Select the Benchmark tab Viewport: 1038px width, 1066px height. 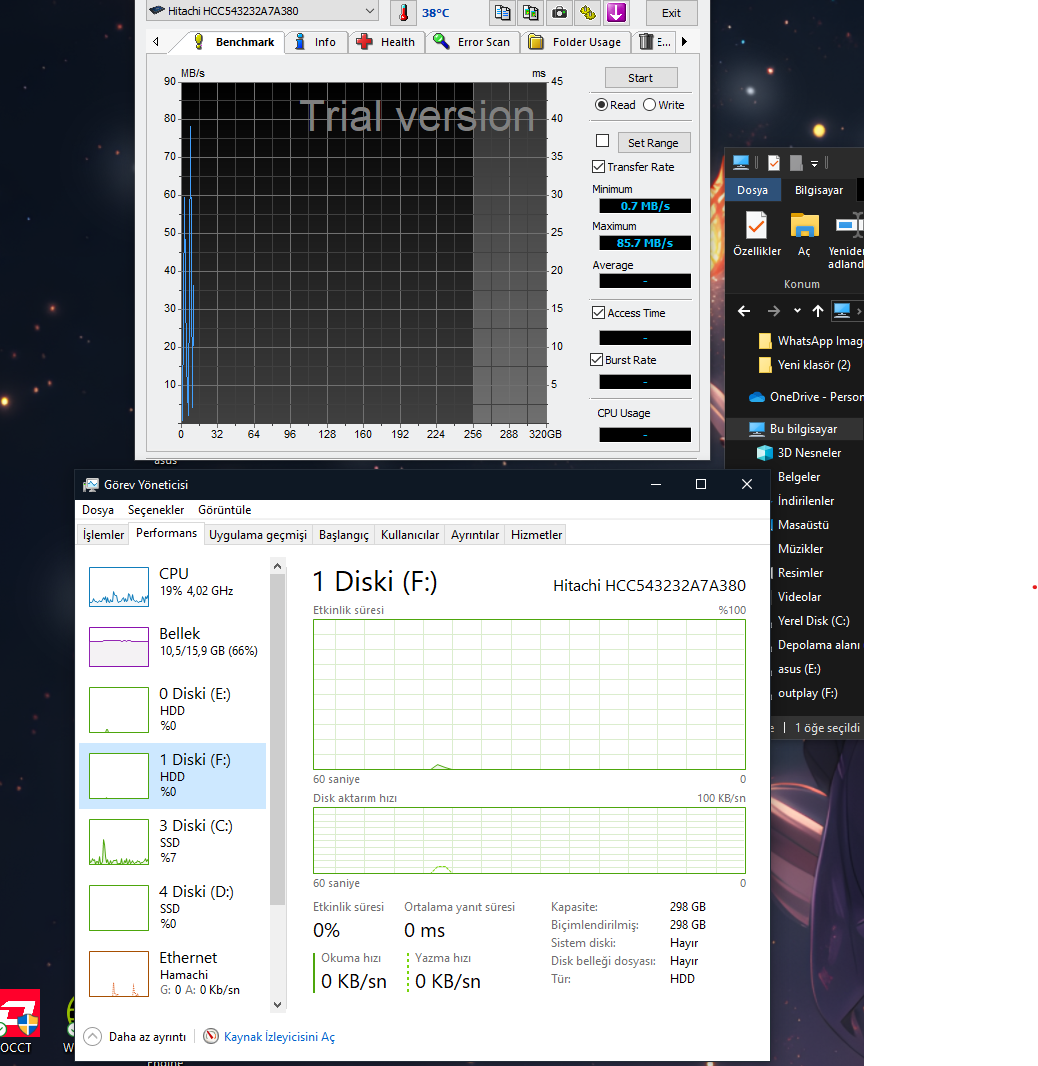pyautogui.click(x=233, y=42)
